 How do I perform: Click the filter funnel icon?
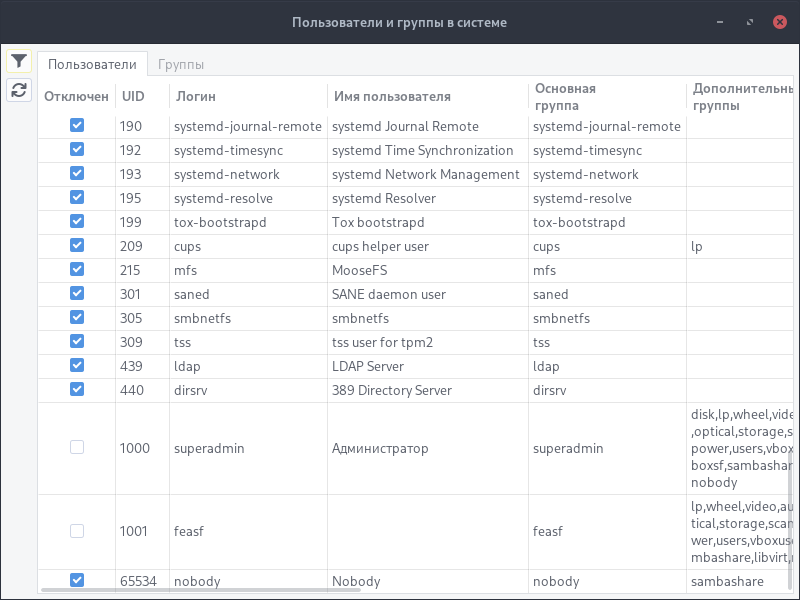(19, 61)
